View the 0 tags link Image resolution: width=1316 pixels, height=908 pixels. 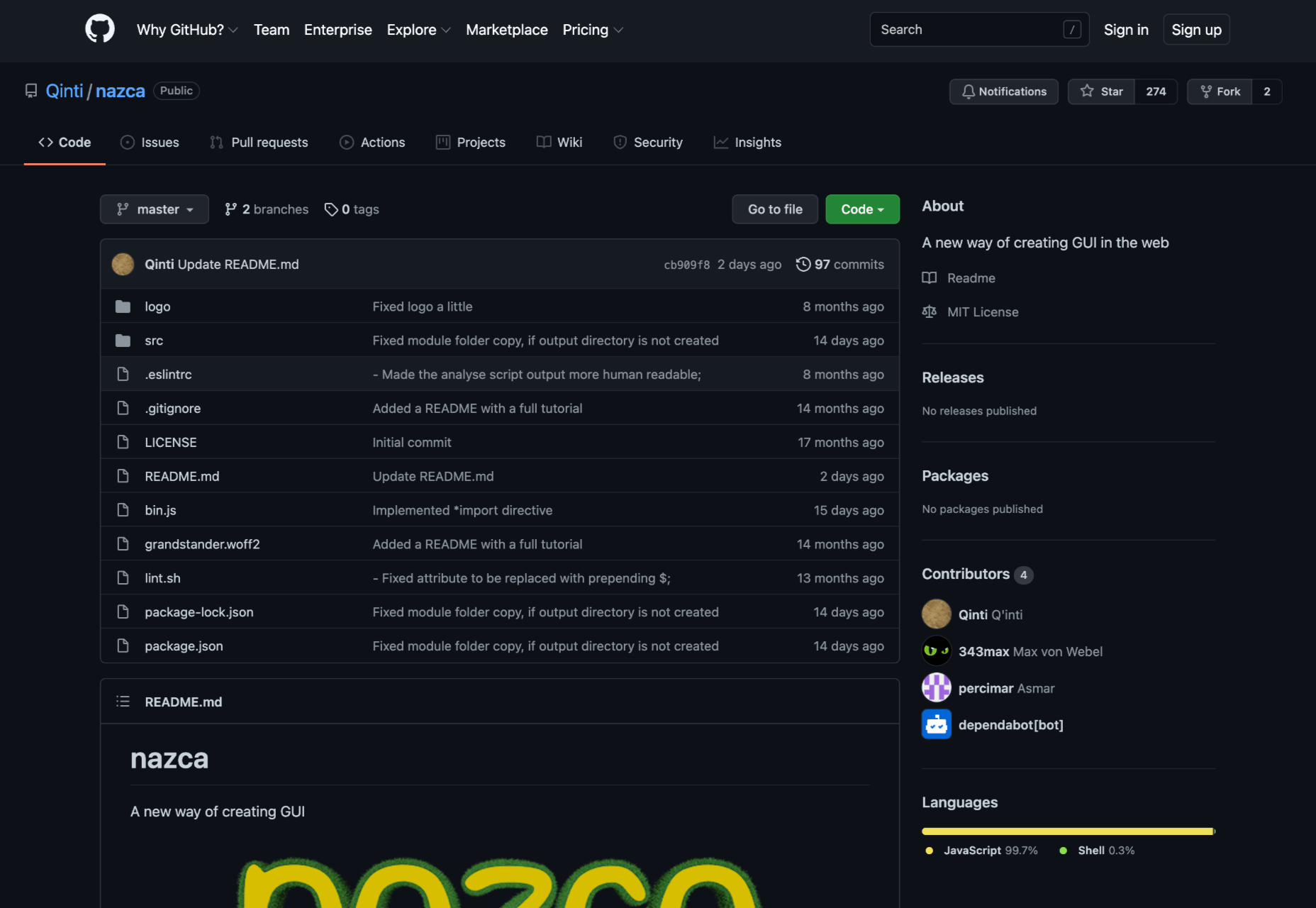click(352, 209)
